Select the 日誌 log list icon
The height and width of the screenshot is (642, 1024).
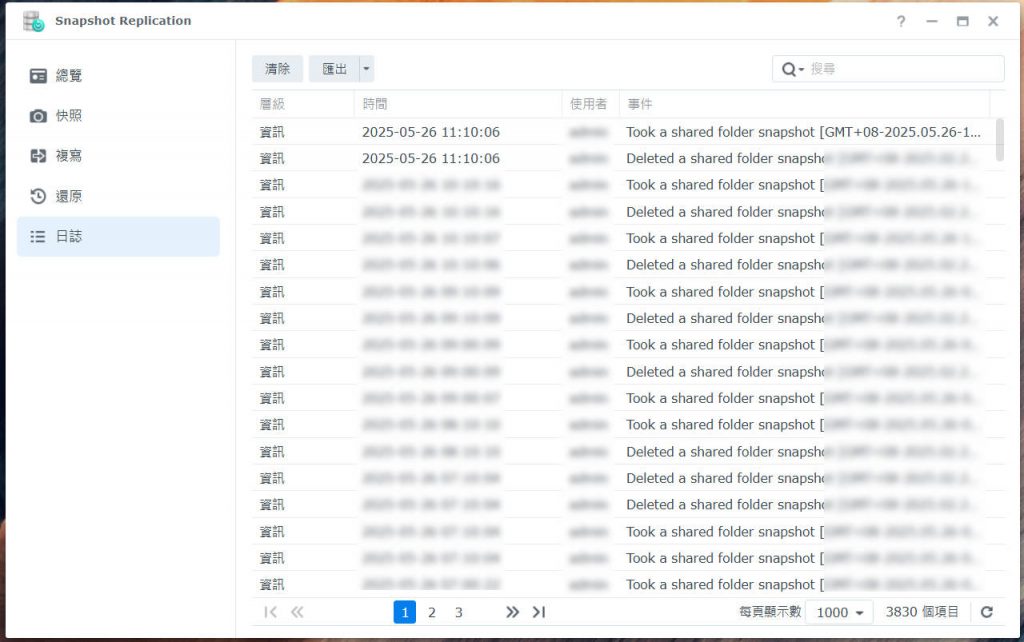point(38,236)
